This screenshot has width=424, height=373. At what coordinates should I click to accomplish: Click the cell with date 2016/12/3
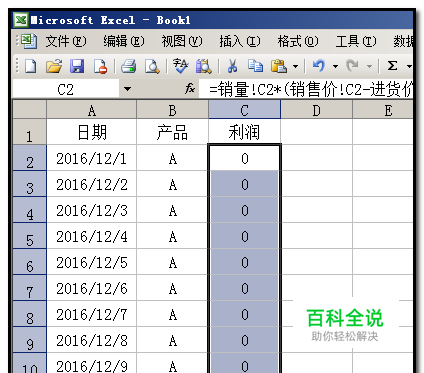pos(92,210)
